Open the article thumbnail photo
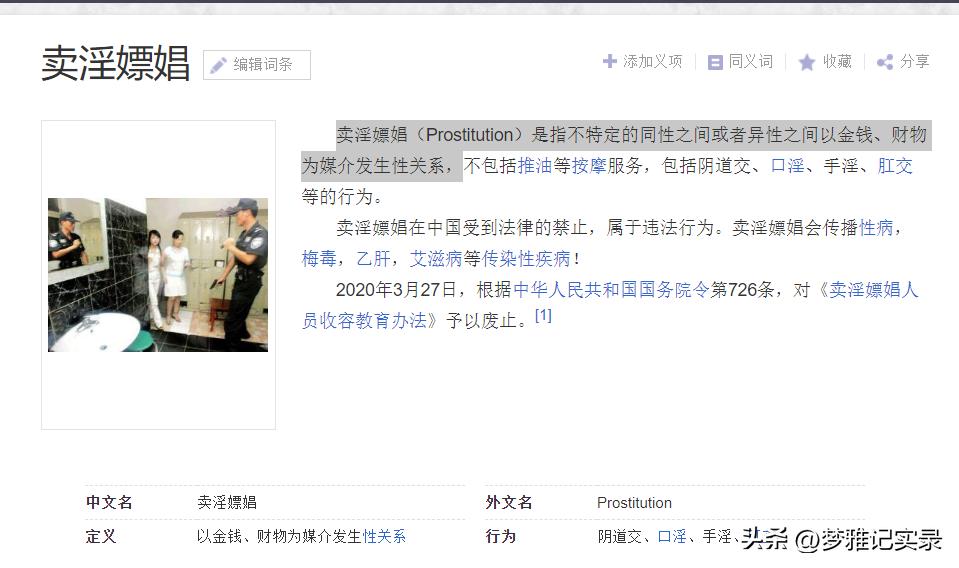The width and height of the screenshot is (959, 568). pos(158,275)
